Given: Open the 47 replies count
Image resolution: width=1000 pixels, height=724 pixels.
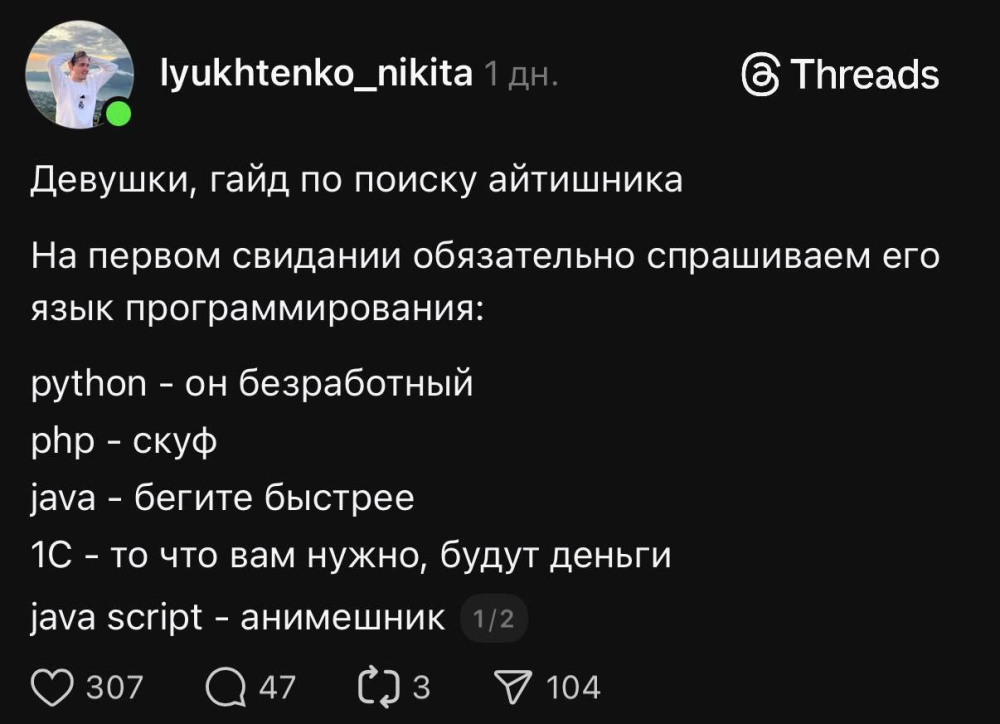Looking at the screenshot, I should 278,688.
